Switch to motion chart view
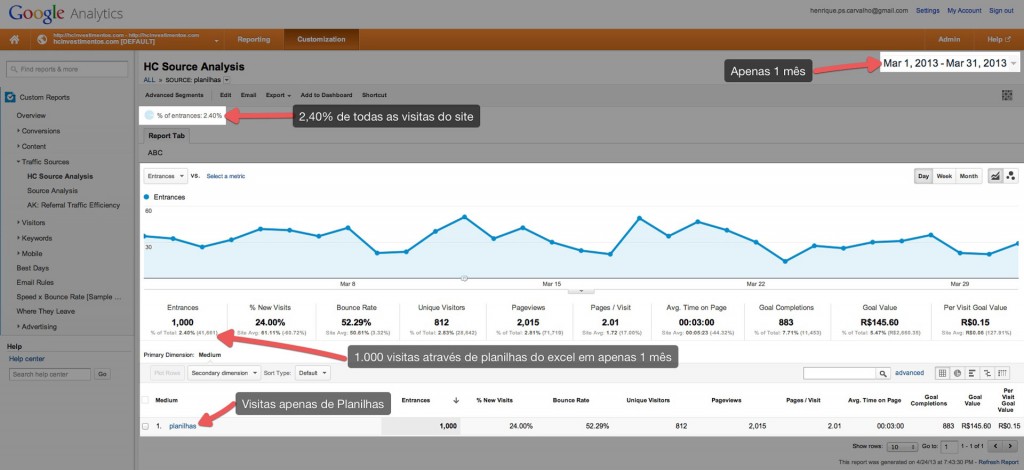The width and height of the screenshot is (1024, 470). pos(1012,176)
